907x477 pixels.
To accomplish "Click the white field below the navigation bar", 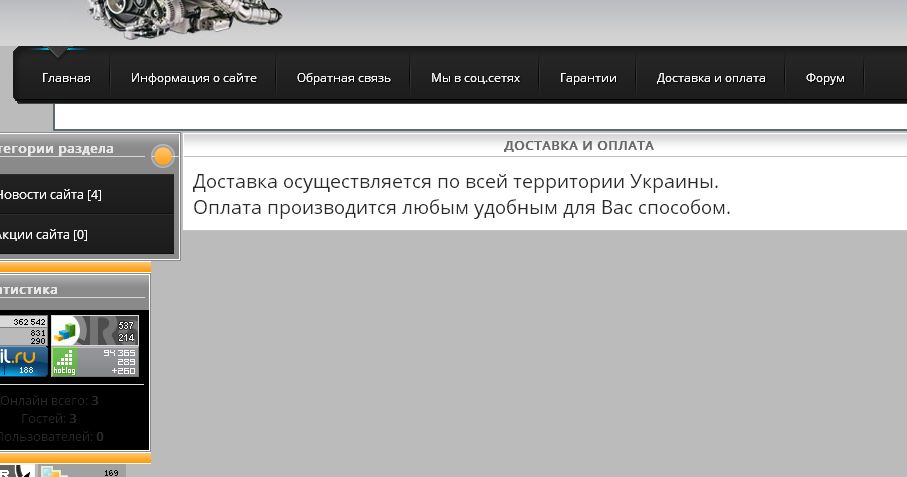I will pyautogui.click(x=480, y=117).
